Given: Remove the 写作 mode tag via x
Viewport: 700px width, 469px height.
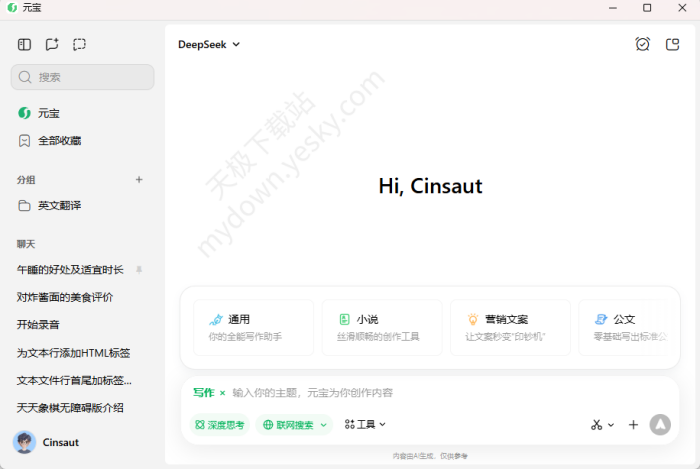Looking at the screenshot, I should click(x=223, y=393).
